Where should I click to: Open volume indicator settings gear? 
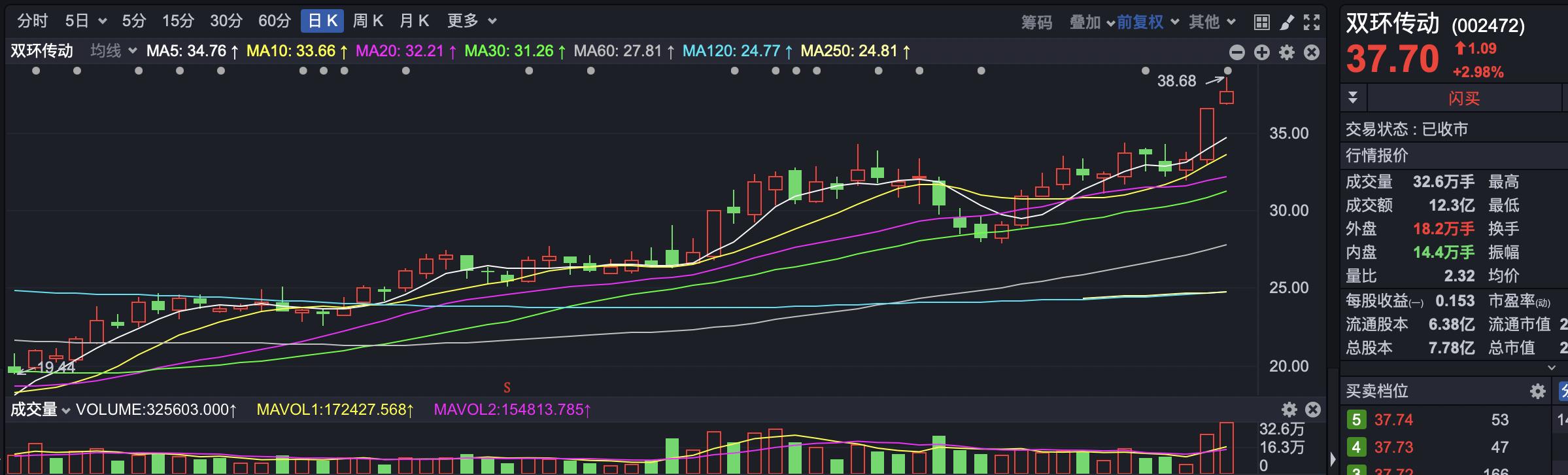[1289, 410]
